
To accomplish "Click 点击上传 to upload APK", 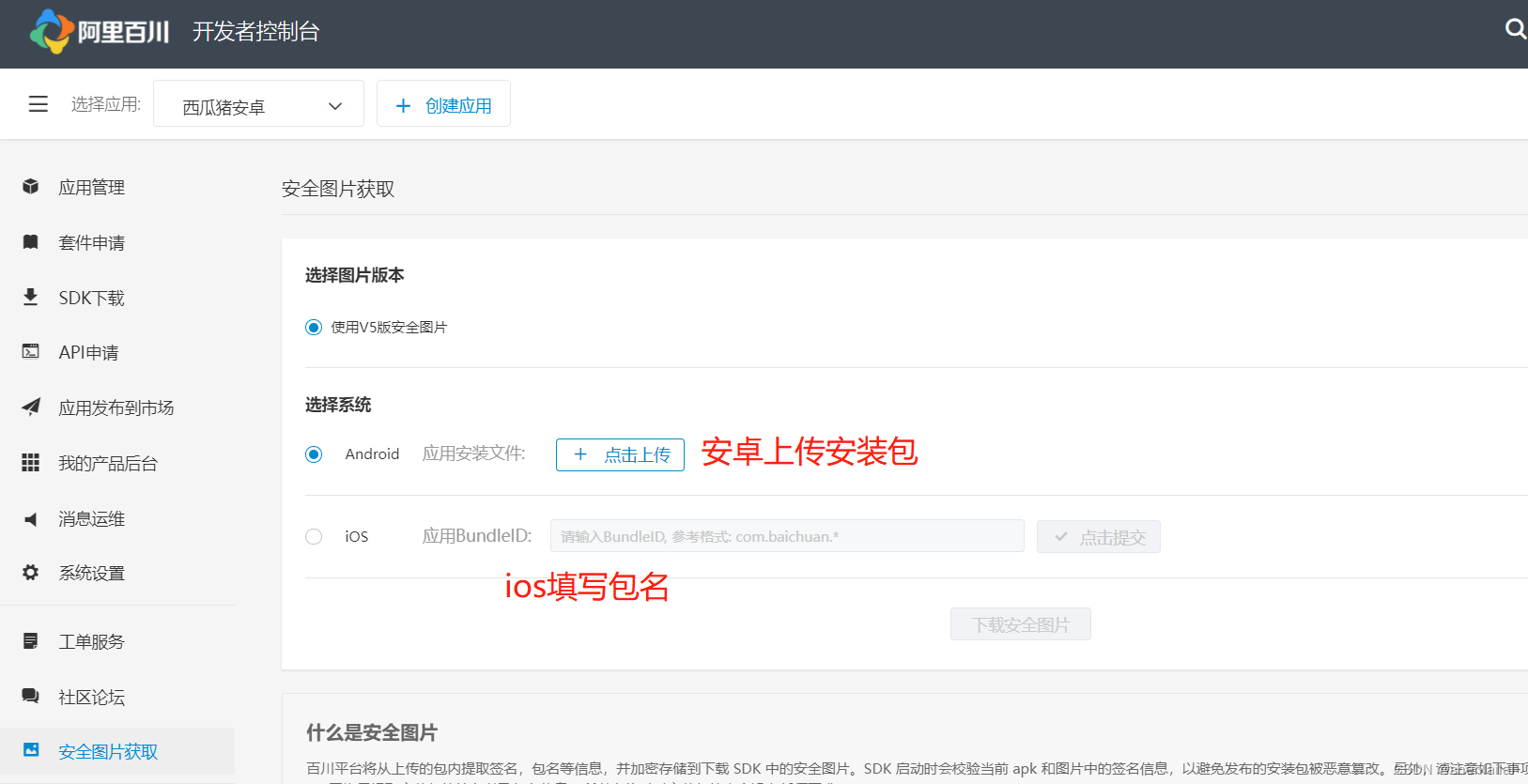I will click(x=620, y=454).
